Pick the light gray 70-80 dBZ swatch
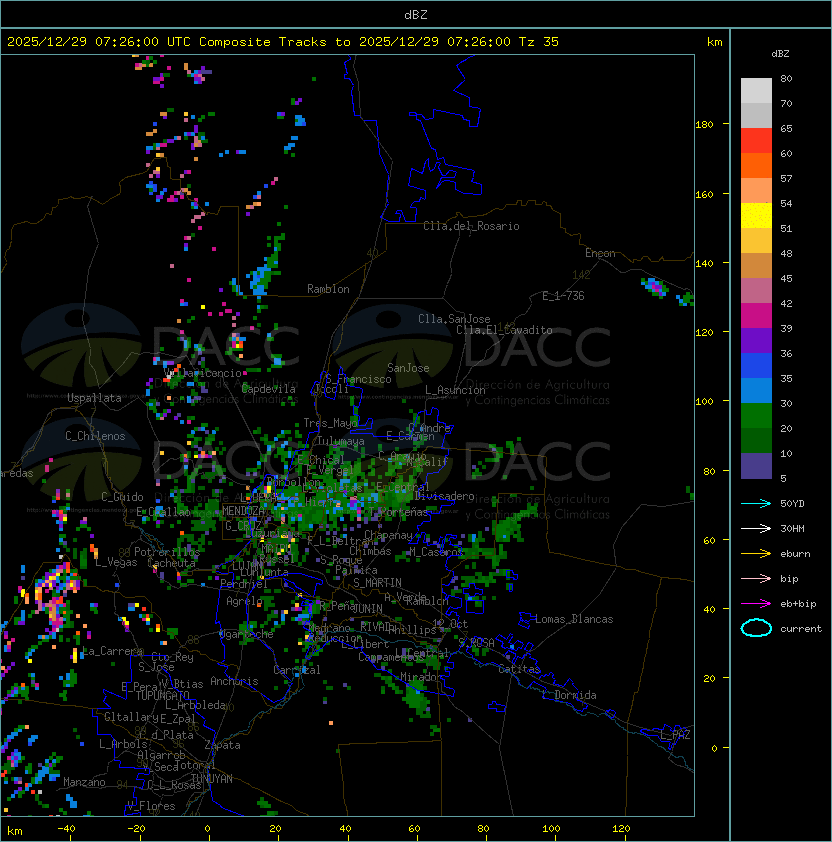 pyautogui.click(x=756, y=90)
